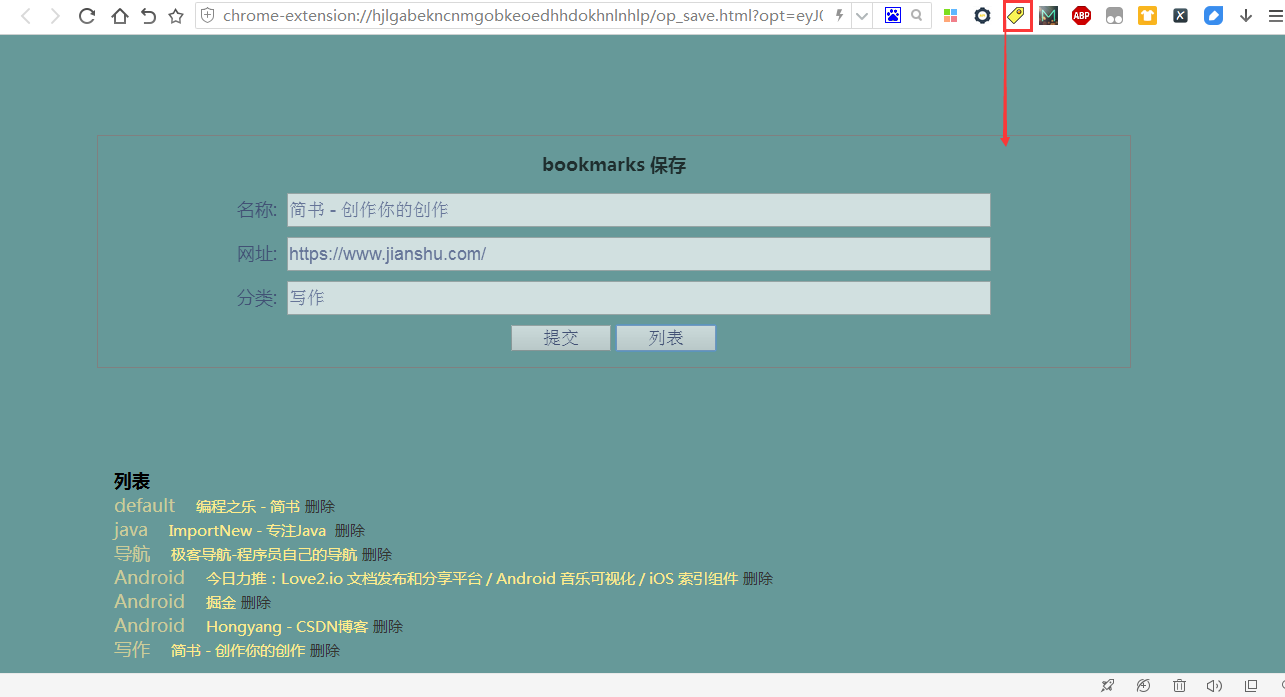The height and width of the screenshot is (697, 1285).
Task: Delete the Love2.io bookmark entry
Action: pos(758,579)
